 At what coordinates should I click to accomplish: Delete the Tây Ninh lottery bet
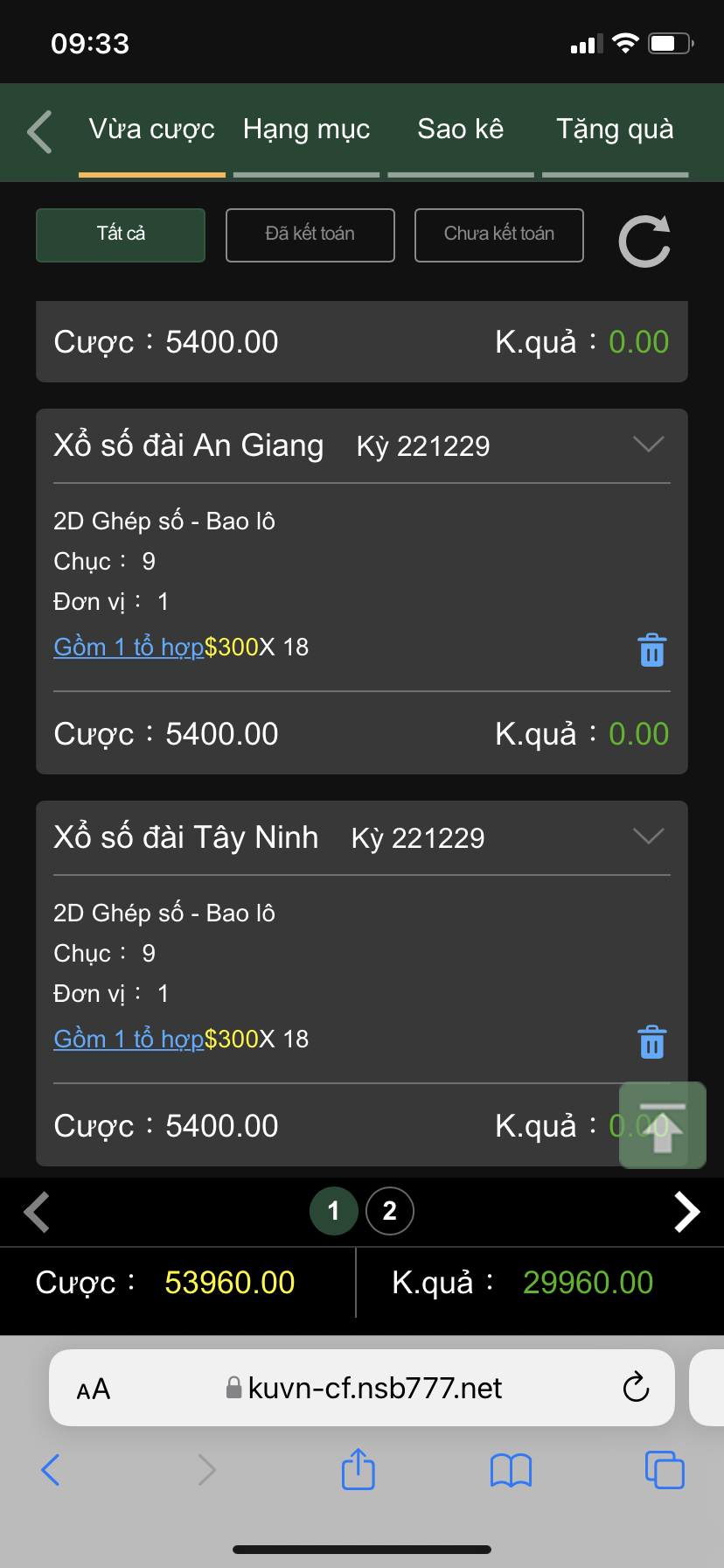click(x=651, y=1042)
